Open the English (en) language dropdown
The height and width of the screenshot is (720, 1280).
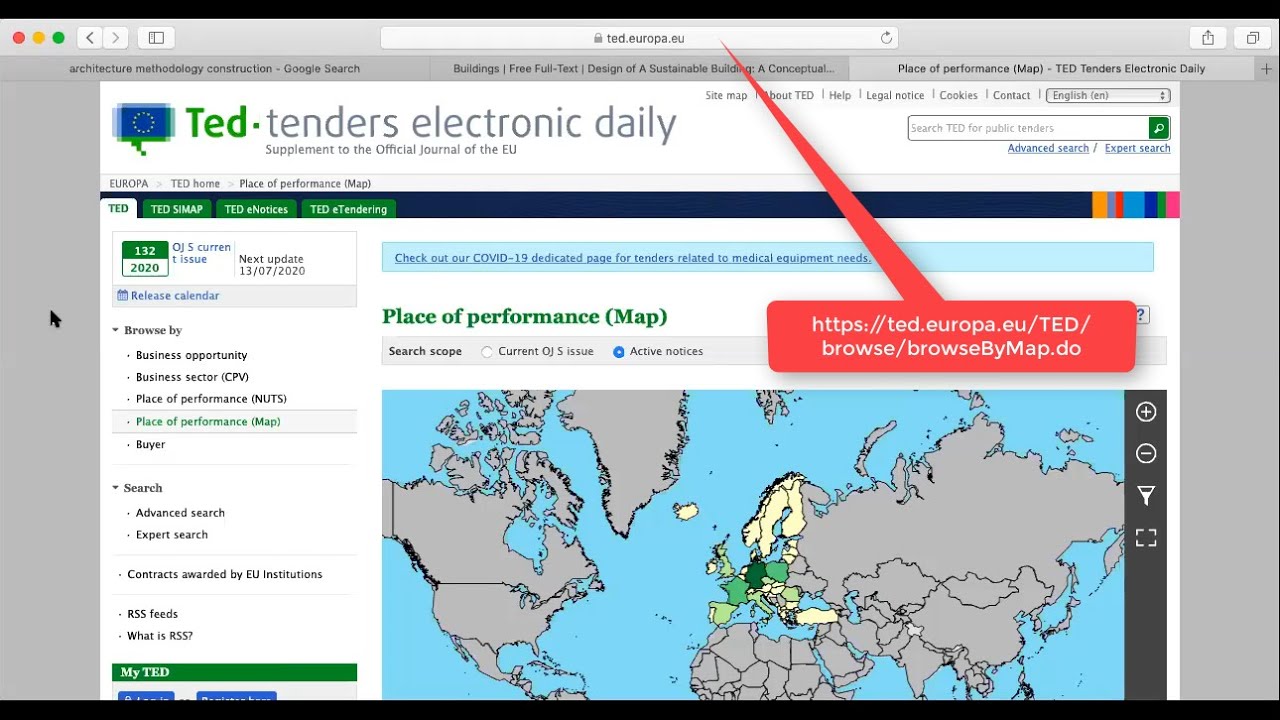[1108, 96]
